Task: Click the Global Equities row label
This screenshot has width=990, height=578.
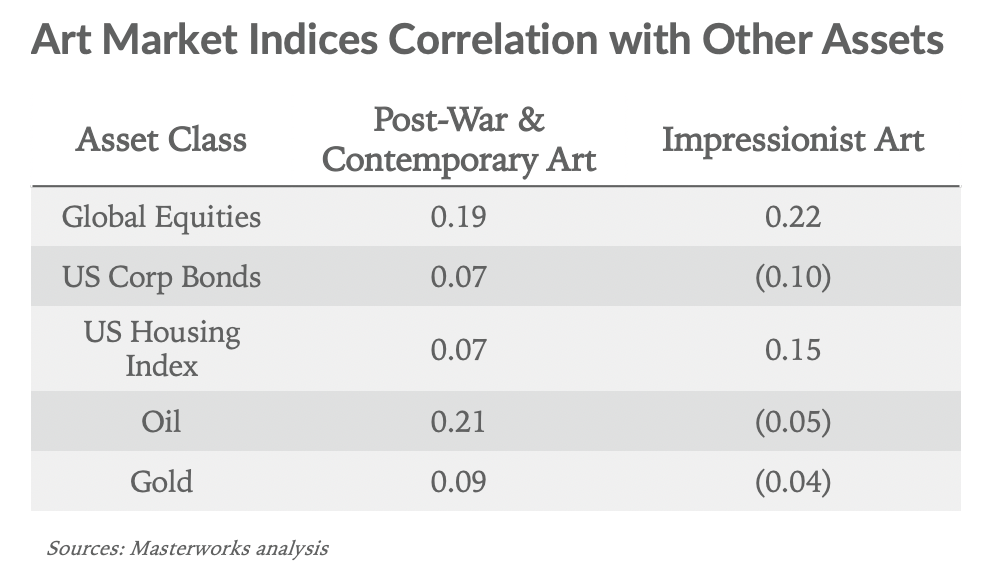Action: click(x=161, y=217)
